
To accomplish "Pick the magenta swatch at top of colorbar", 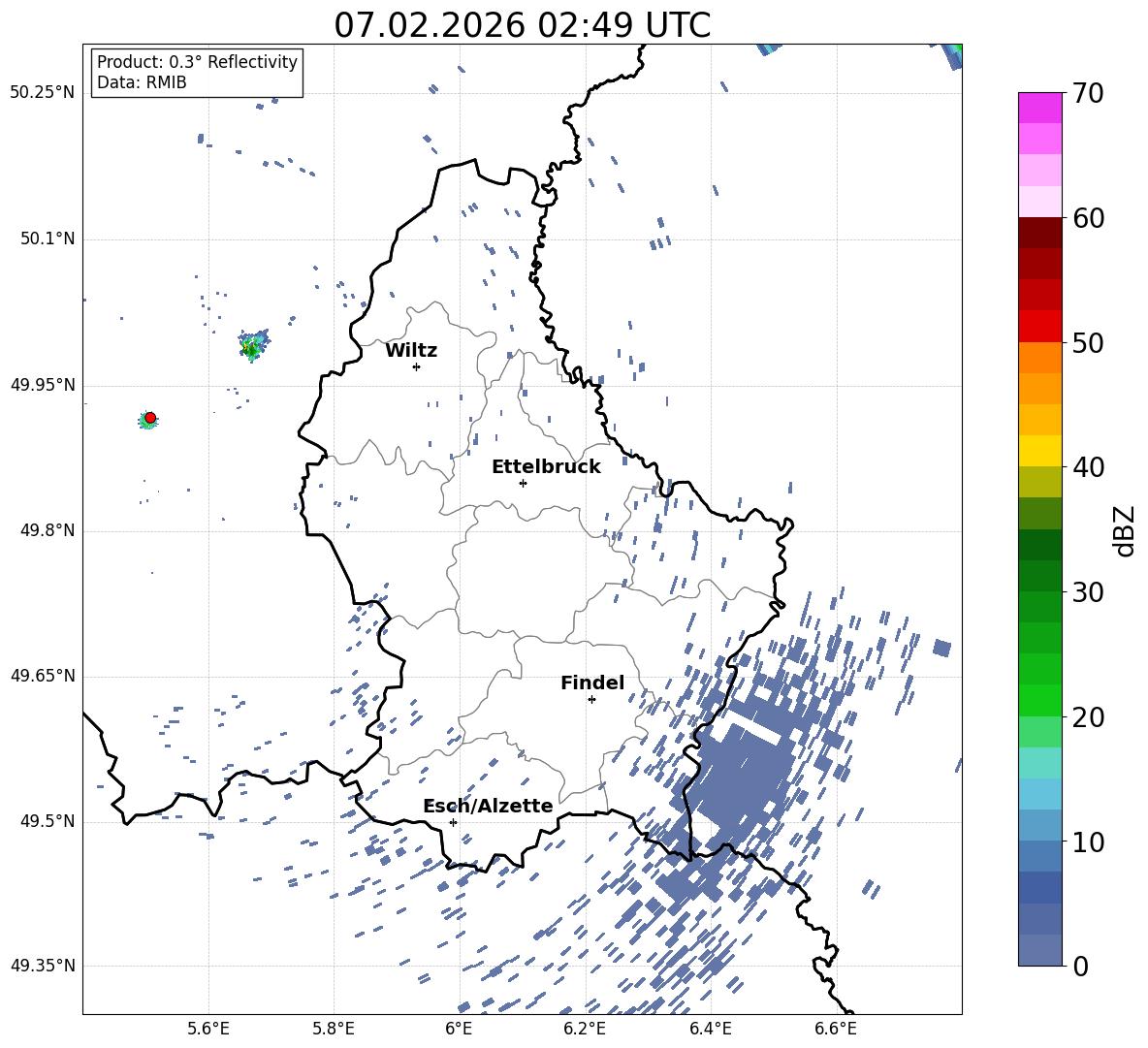I will coord(1039,108).
